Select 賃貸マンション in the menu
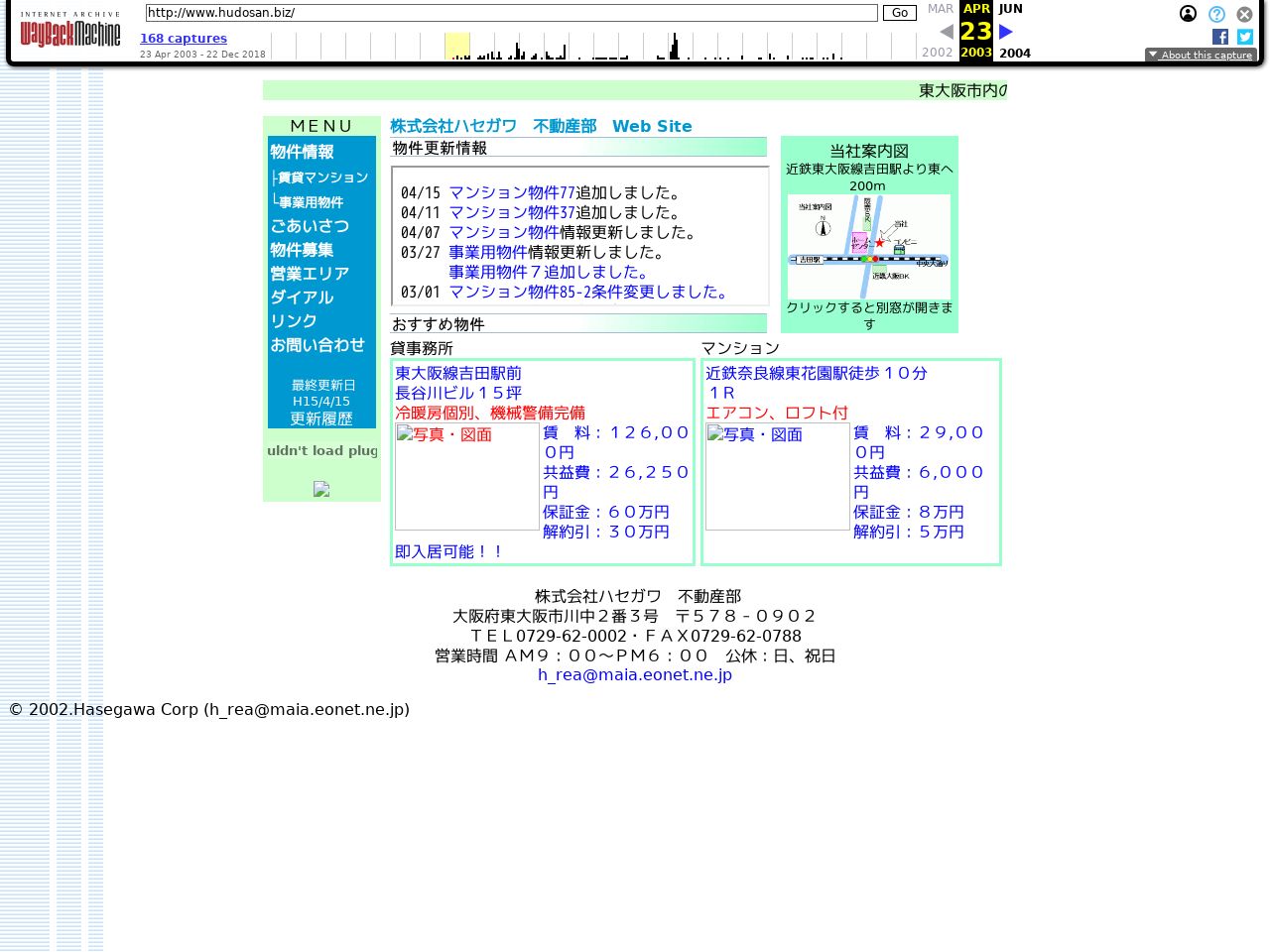This screenshot has height=952, width=1270. click(x=322, y=178)
